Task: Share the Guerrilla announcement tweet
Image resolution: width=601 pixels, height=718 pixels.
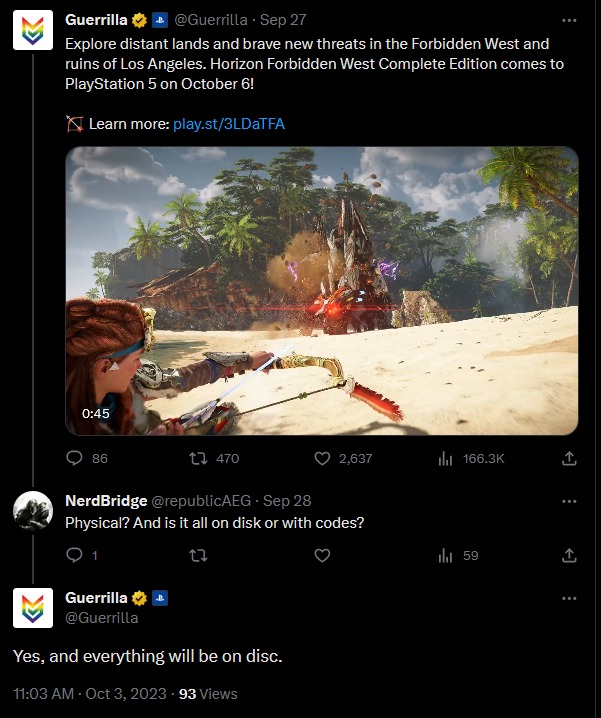Action: point(569,458)
